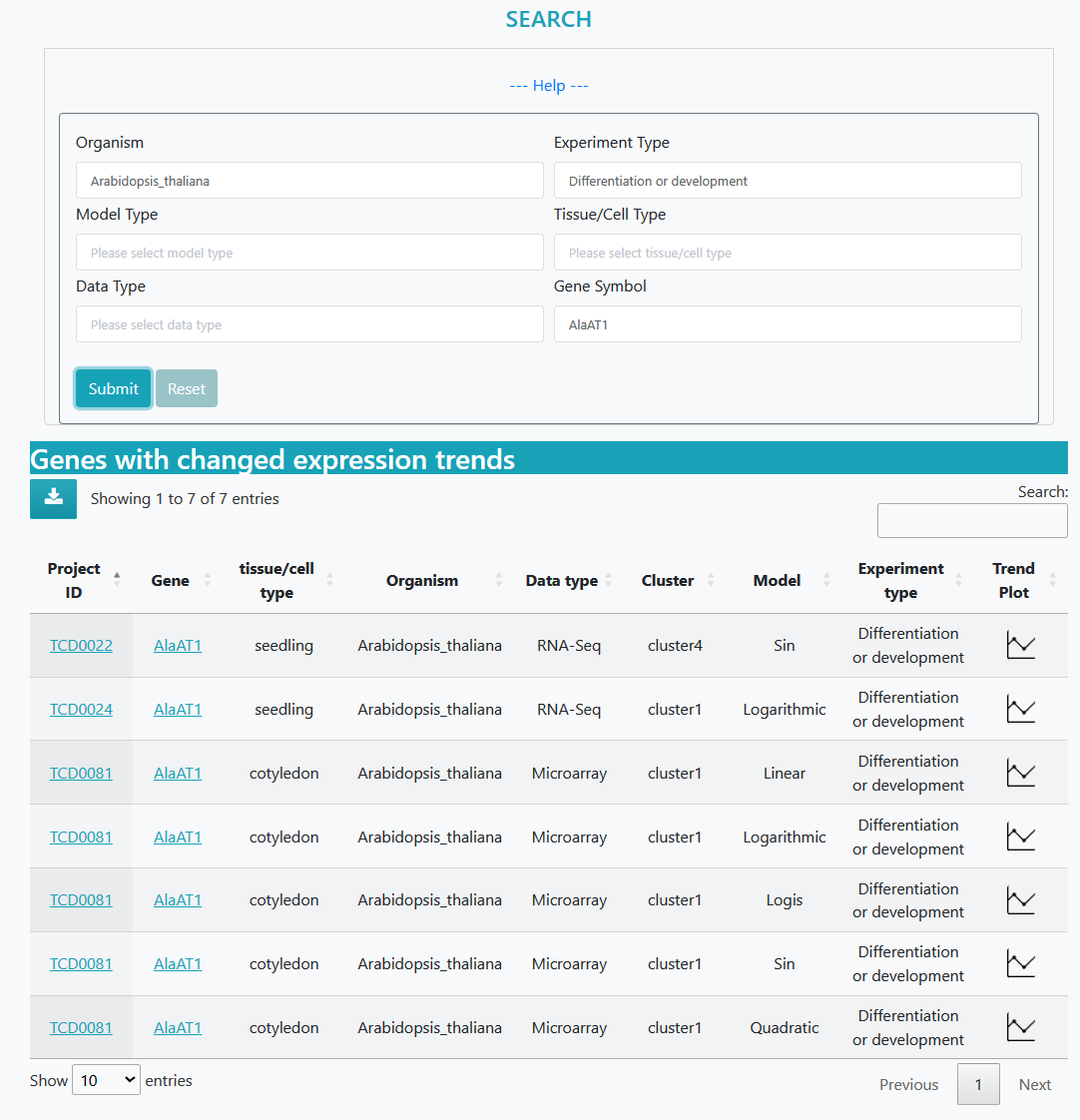The height and width of the screenshot is (1120, 1080).
Task: Show trend plot for cotyledon Quadratic row
Action: coord(1020,1027)
